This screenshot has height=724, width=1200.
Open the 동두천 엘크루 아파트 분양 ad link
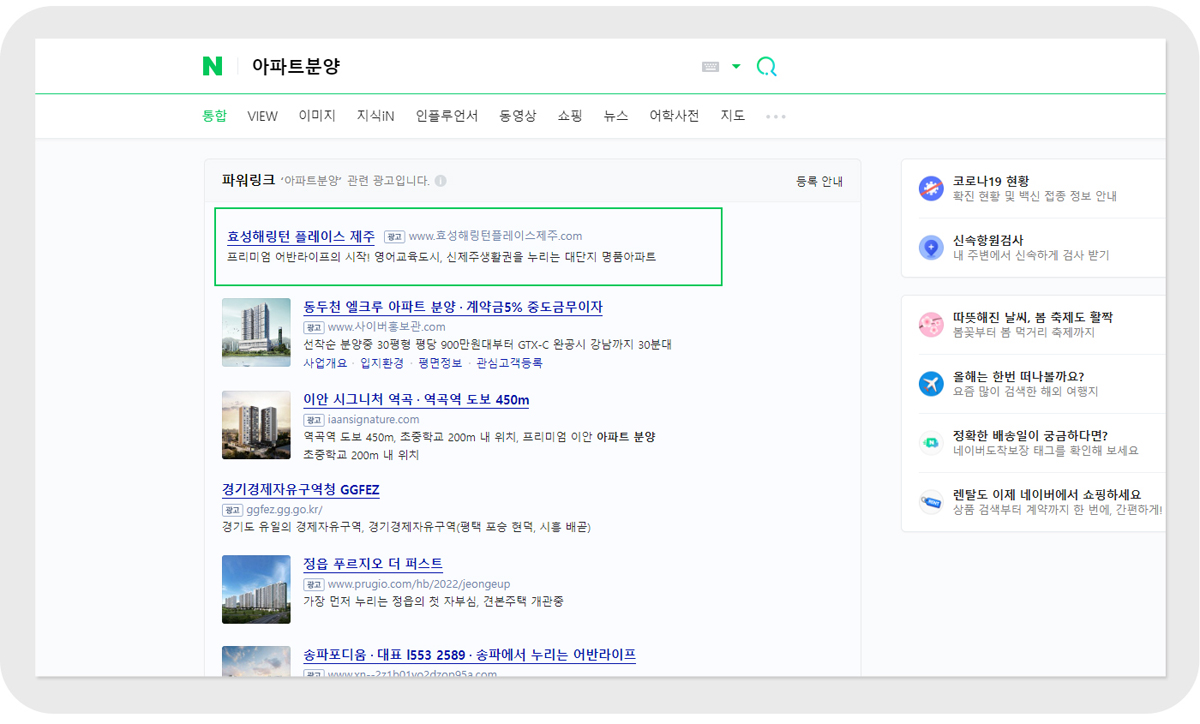click(x=453, y=307)
